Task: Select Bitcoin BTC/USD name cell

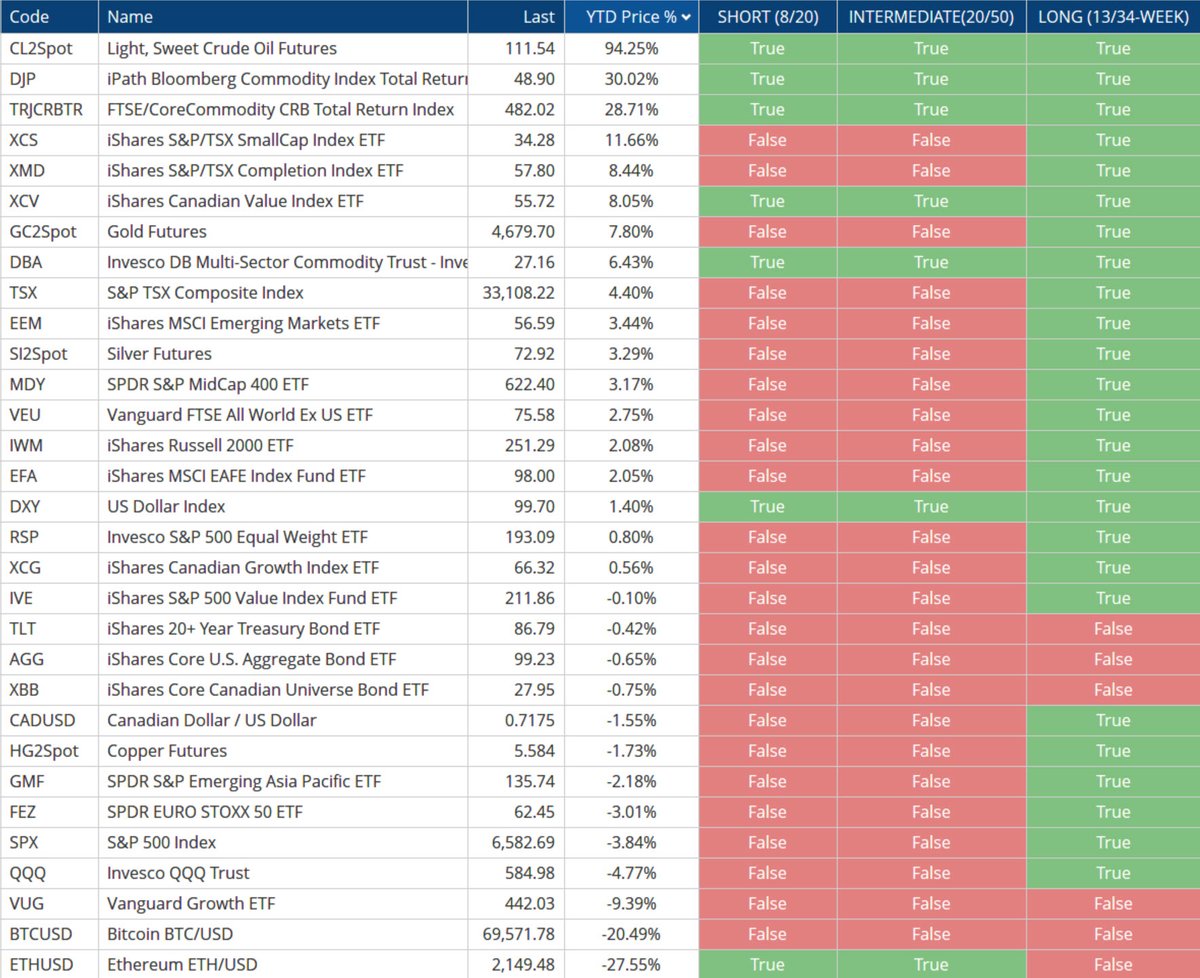Action: click(283, 933)
